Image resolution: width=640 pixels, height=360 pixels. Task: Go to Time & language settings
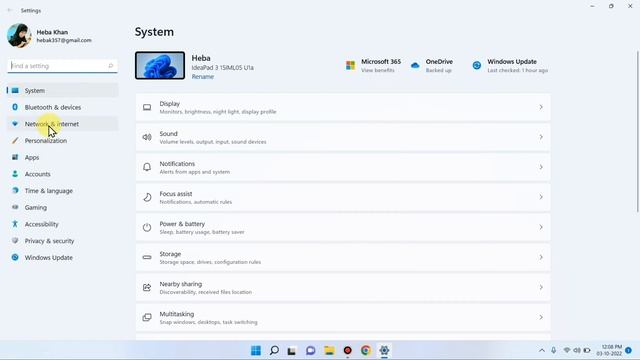(x=62, y=191)
